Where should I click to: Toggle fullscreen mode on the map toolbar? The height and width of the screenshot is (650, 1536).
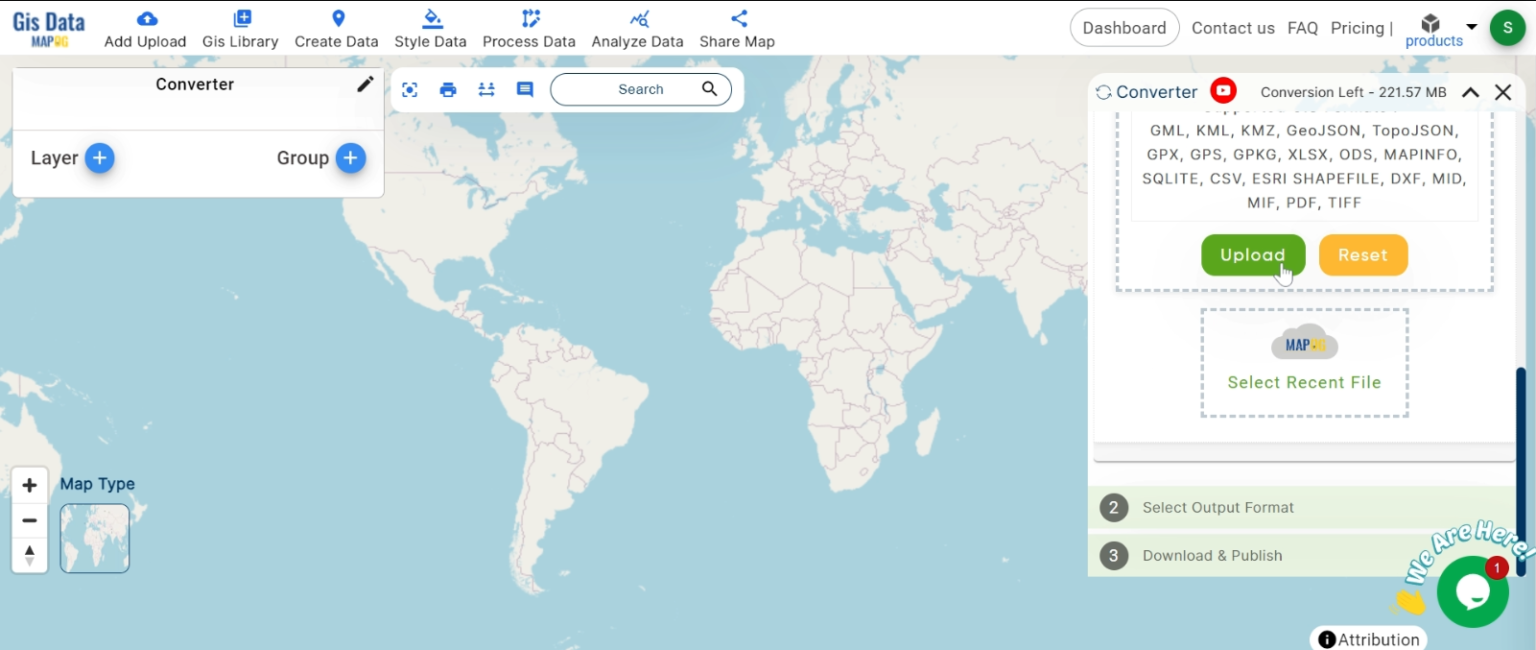(x=410, y=89)
